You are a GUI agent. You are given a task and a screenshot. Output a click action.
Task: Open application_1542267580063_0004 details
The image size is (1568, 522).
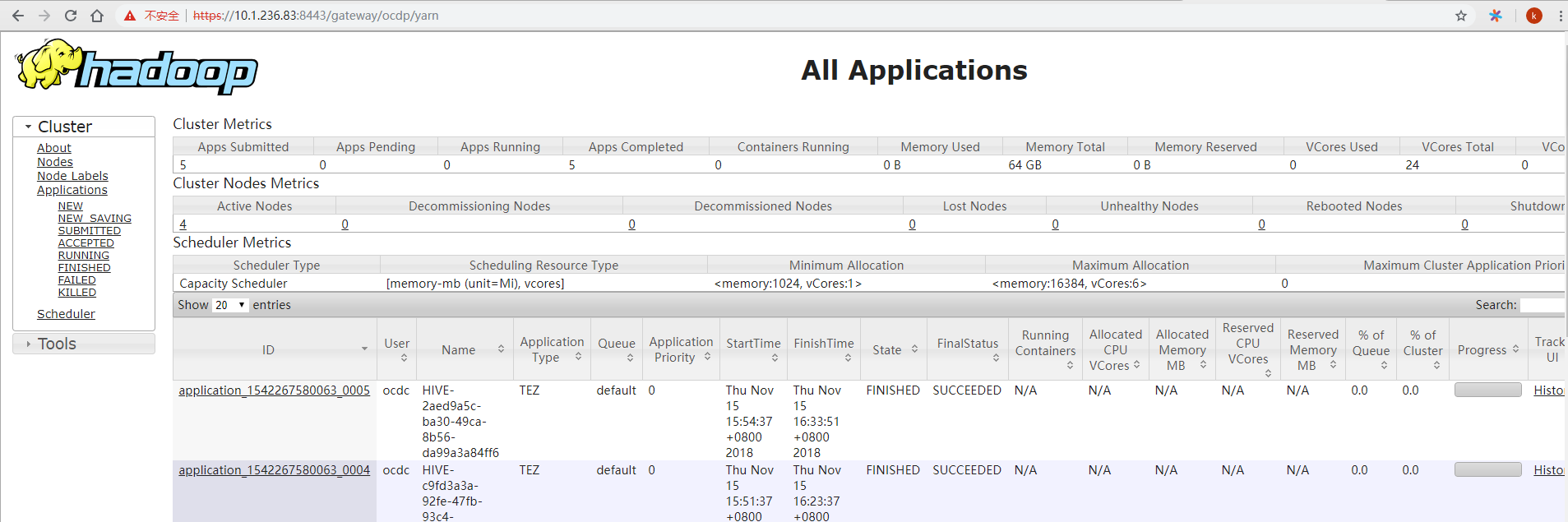[275, 470]
